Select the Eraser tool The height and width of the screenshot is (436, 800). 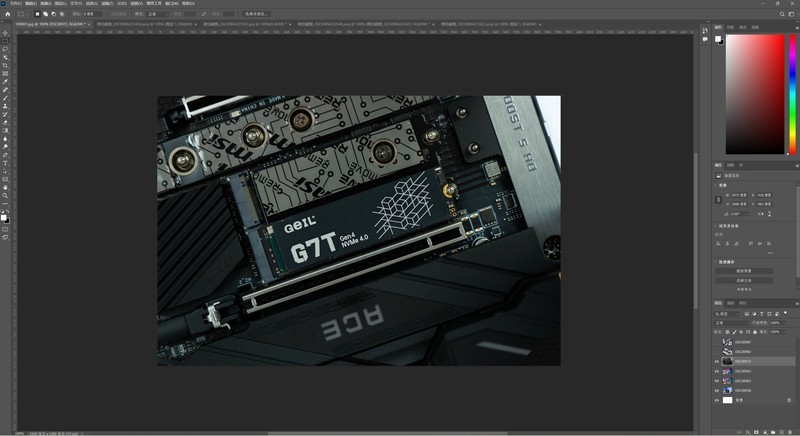[6, 123]
